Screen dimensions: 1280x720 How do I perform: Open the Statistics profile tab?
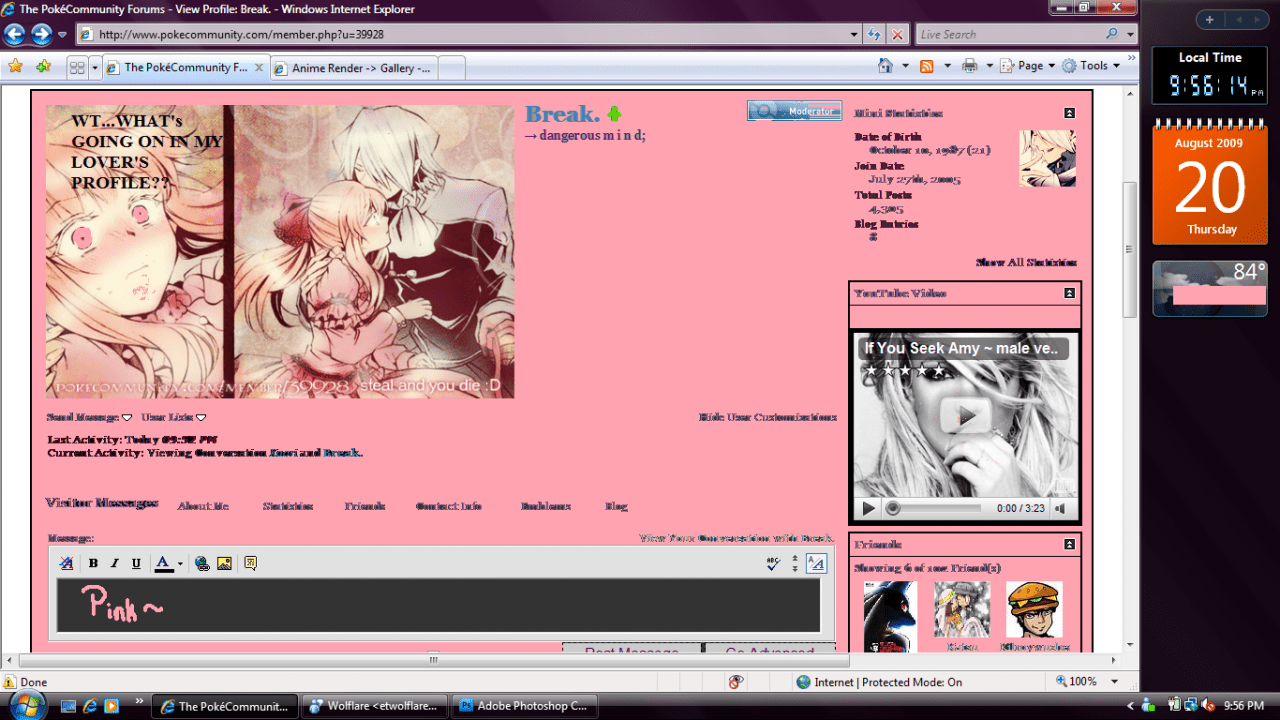click(x=288, y=506)
